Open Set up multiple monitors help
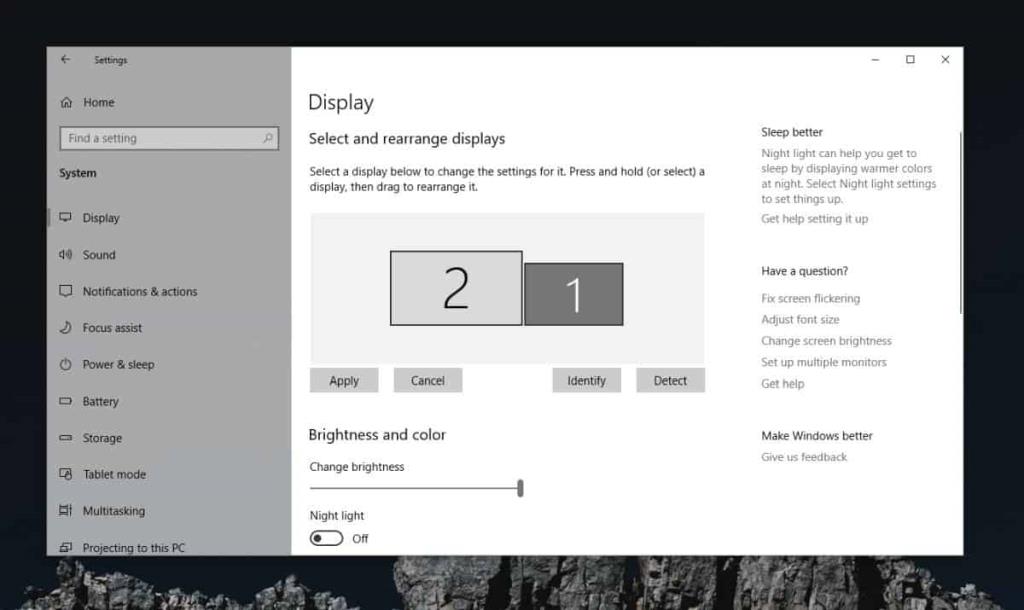Image resolution: width=1024 pixels, height=610 pixels. point(822,362)
